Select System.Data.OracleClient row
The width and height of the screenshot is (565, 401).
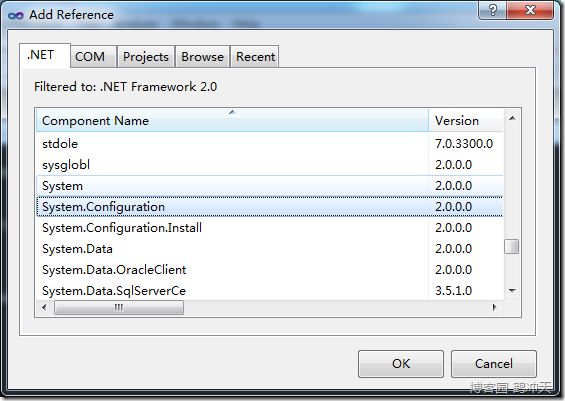[x=270, y=269]
